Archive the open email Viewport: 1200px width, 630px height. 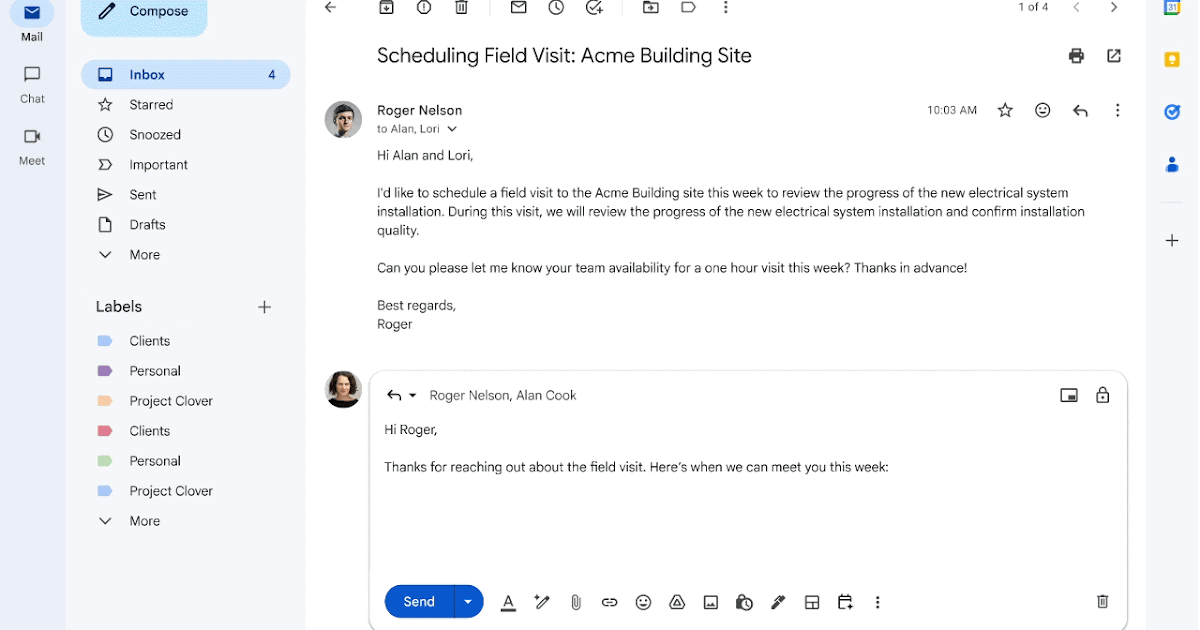click(x=387, y=8)
